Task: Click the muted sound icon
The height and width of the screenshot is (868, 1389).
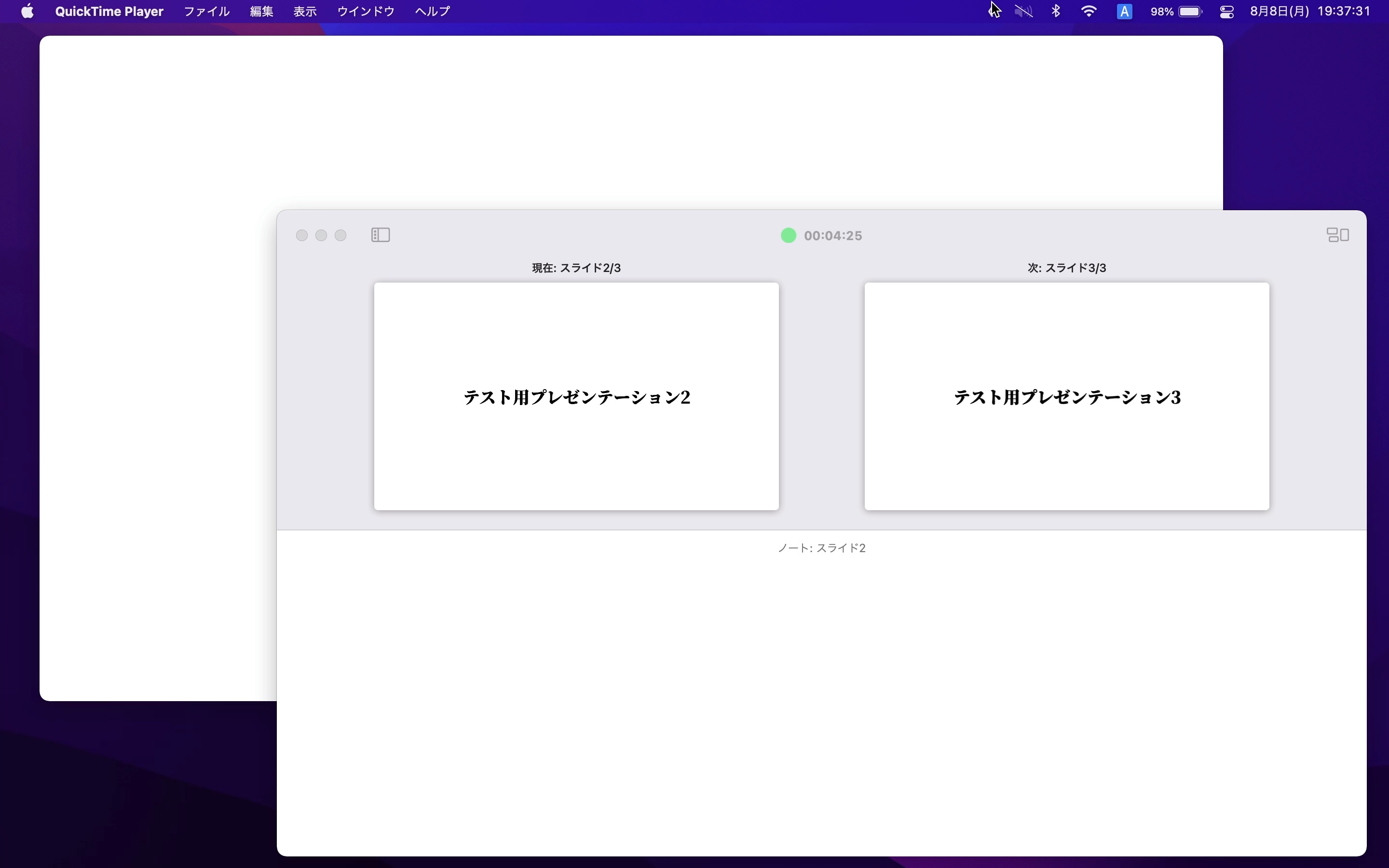Action: coord(1023,12)
